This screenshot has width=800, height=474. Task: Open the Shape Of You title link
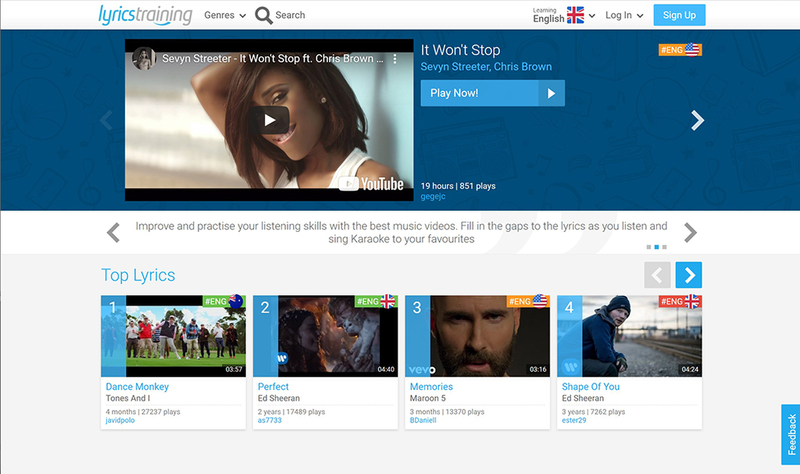pos(591,387)
